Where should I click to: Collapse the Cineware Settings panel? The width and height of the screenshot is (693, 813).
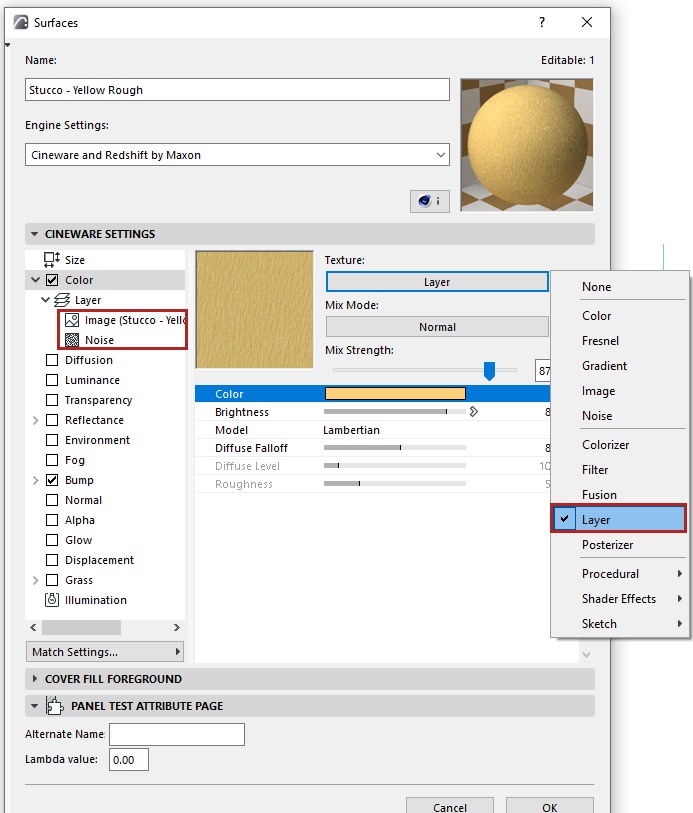coord(34,234)
